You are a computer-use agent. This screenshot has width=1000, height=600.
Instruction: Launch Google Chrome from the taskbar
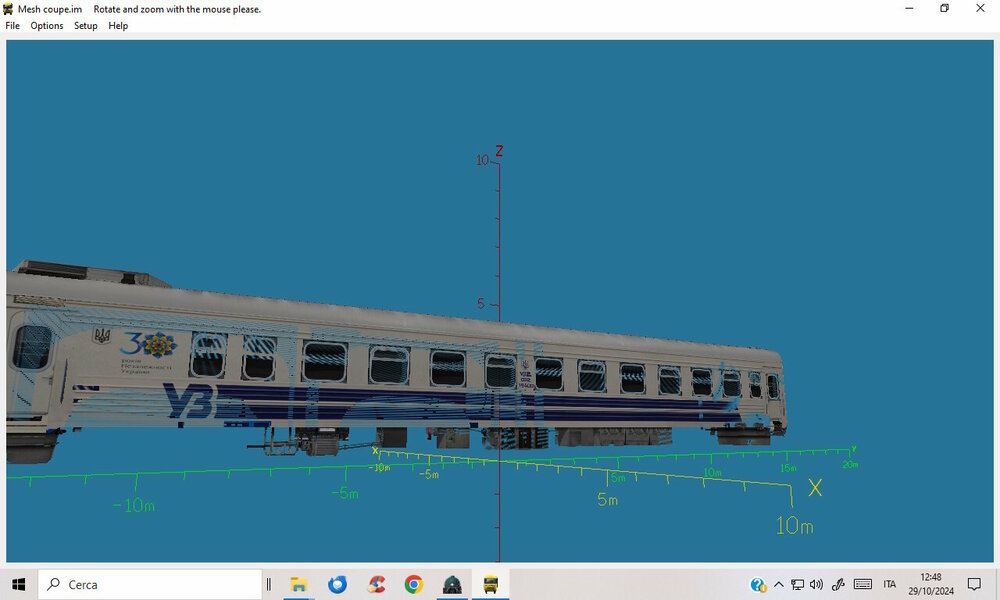click(x=414, y=584)
